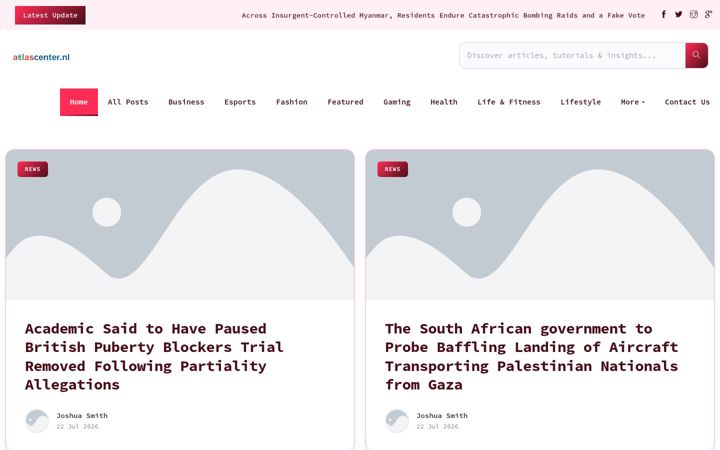
Task: Open the Google Plus social icon
Action: coord(708,15)
